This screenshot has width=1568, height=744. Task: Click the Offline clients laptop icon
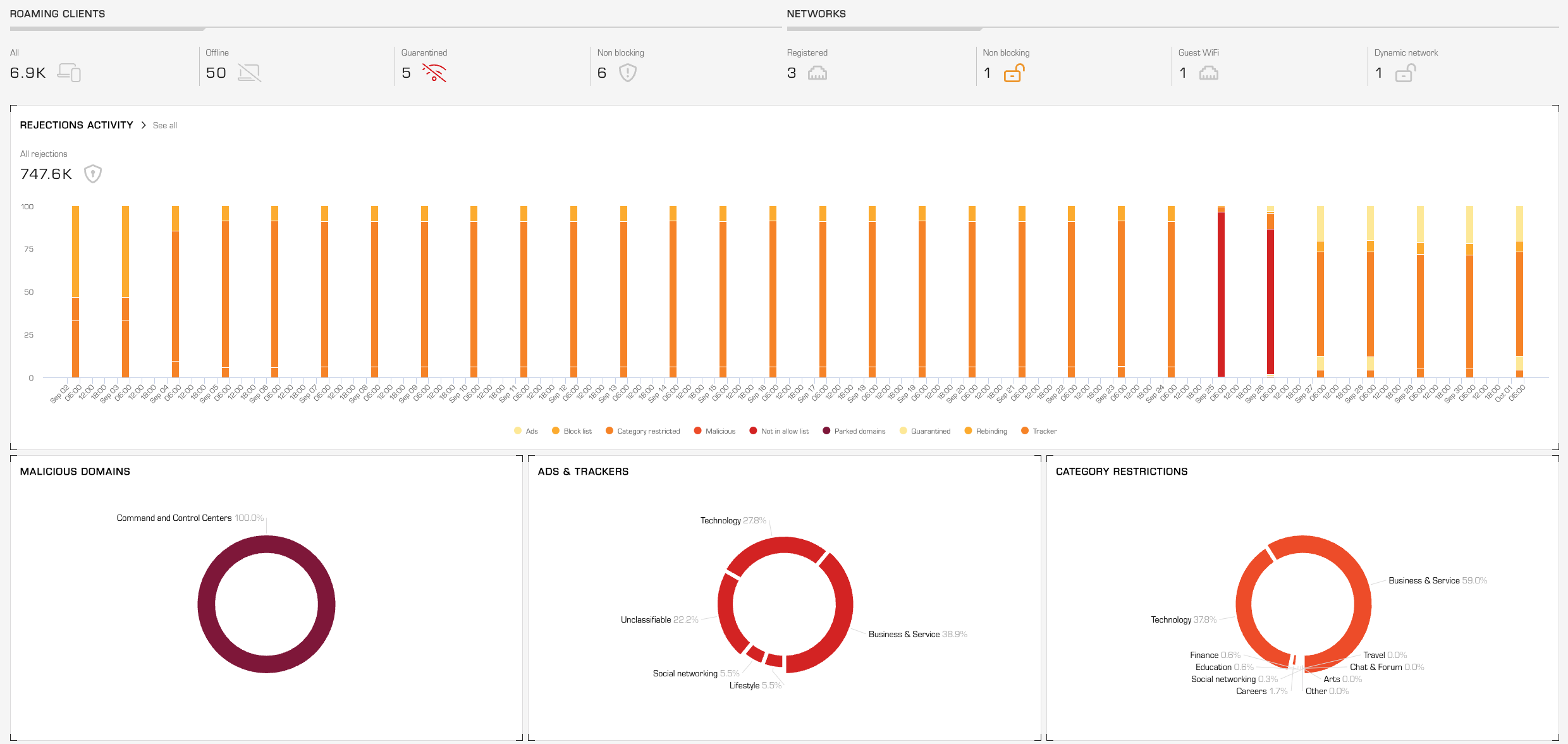(249, 73)
